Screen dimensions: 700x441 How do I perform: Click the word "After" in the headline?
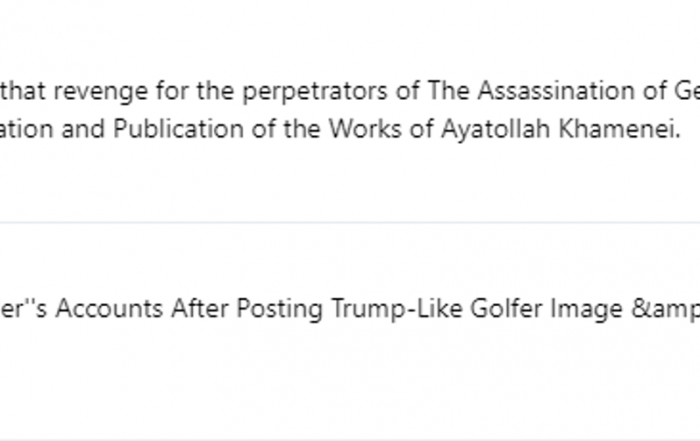pos(200,308)
